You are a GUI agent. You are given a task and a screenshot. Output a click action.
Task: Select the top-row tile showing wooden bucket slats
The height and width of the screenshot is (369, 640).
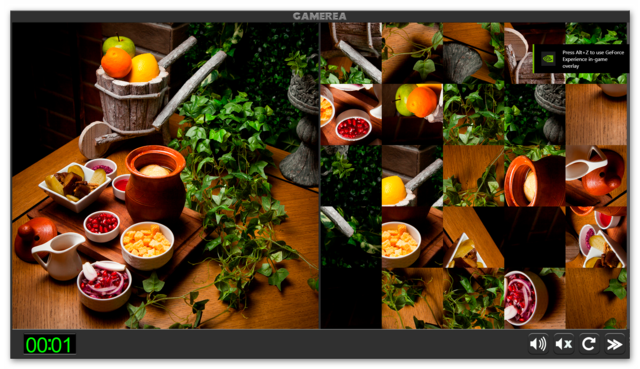pos(351,53)
